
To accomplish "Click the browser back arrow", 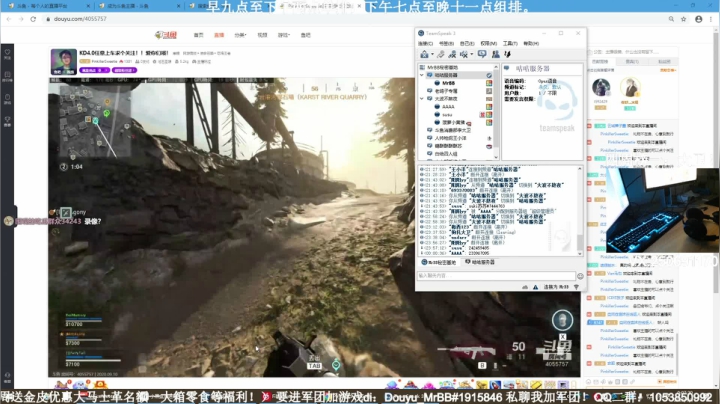I will 9,19.
